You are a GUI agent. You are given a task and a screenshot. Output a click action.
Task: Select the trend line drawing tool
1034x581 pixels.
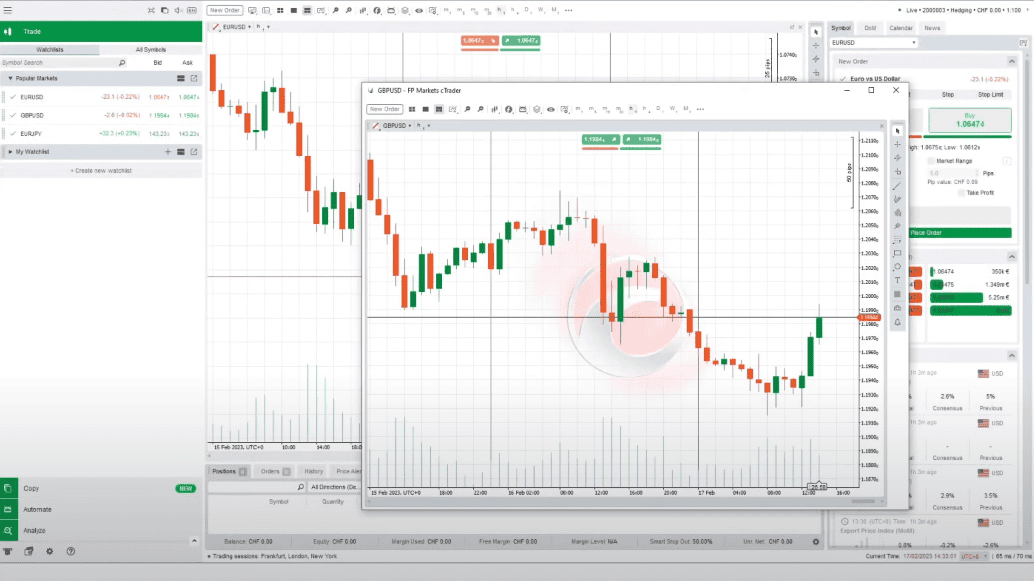click(898, 187)
